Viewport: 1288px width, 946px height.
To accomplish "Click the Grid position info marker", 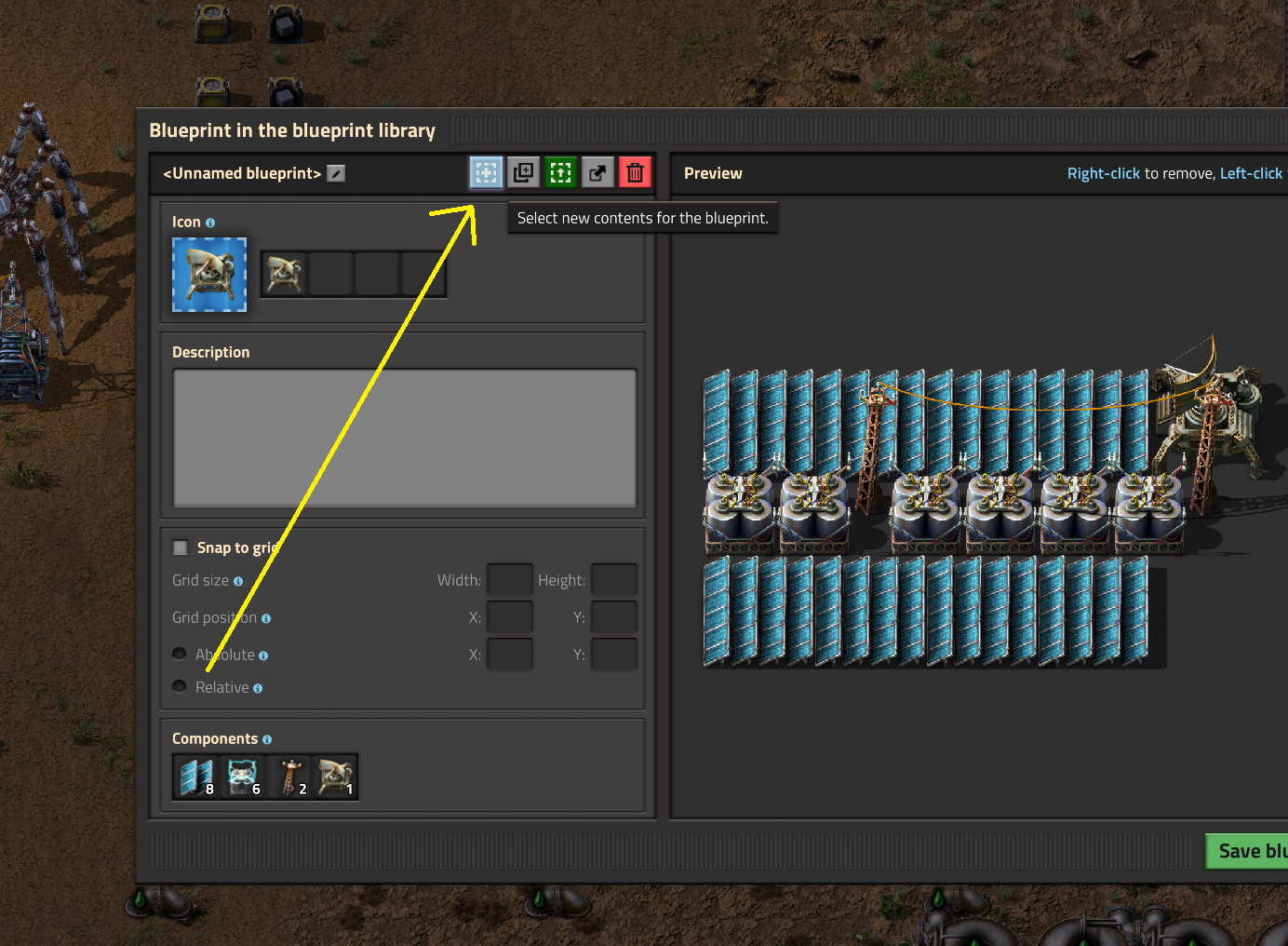I will click(x=266, y=618).
